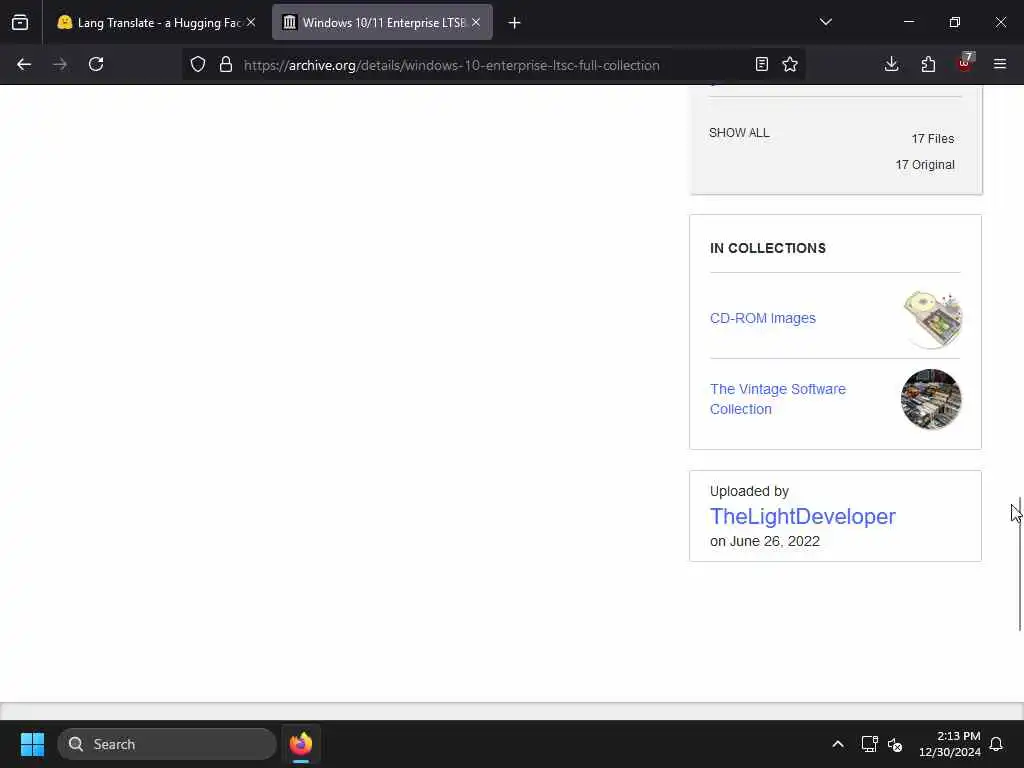The height and width of the screenshot is (768, 1024).
Task: Open SHOW ALL files link
Action: [x=739, y=133]
